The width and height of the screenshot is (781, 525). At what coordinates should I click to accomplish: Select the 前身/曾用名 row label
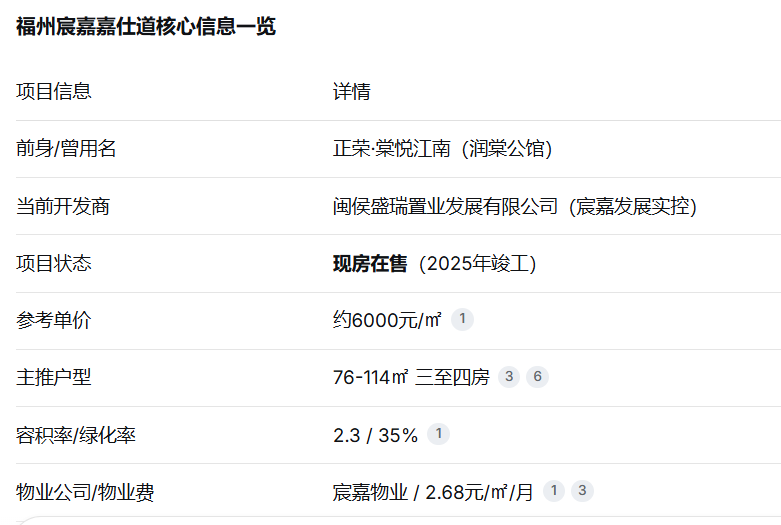click(66, 148)
